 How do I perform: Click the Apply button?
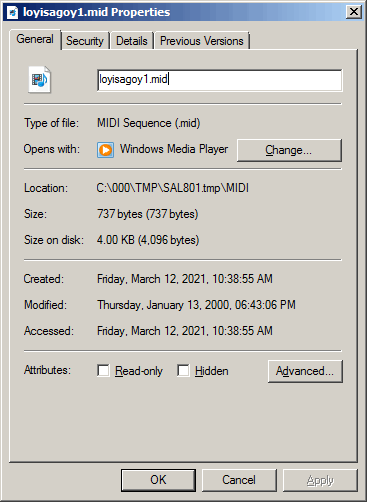point(320,480)
